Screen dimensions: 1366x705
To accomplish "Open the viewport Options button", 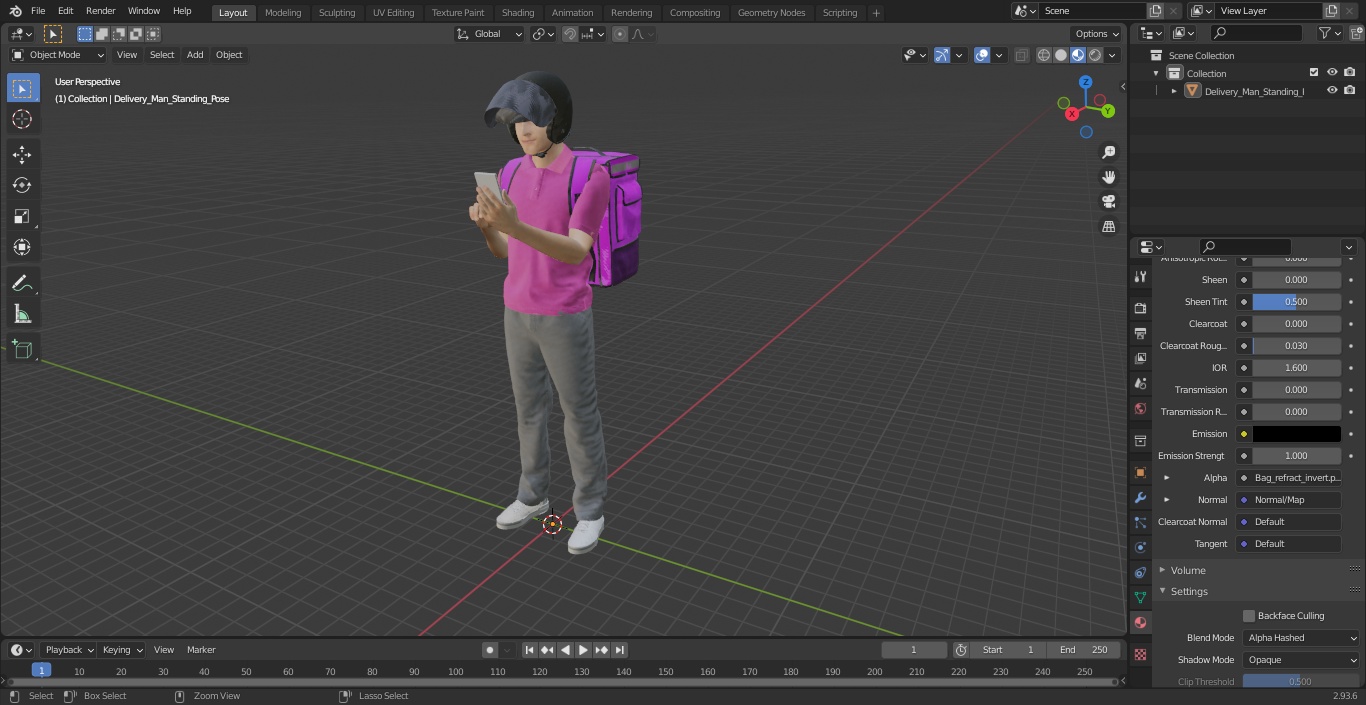I will coord(1097,34).
